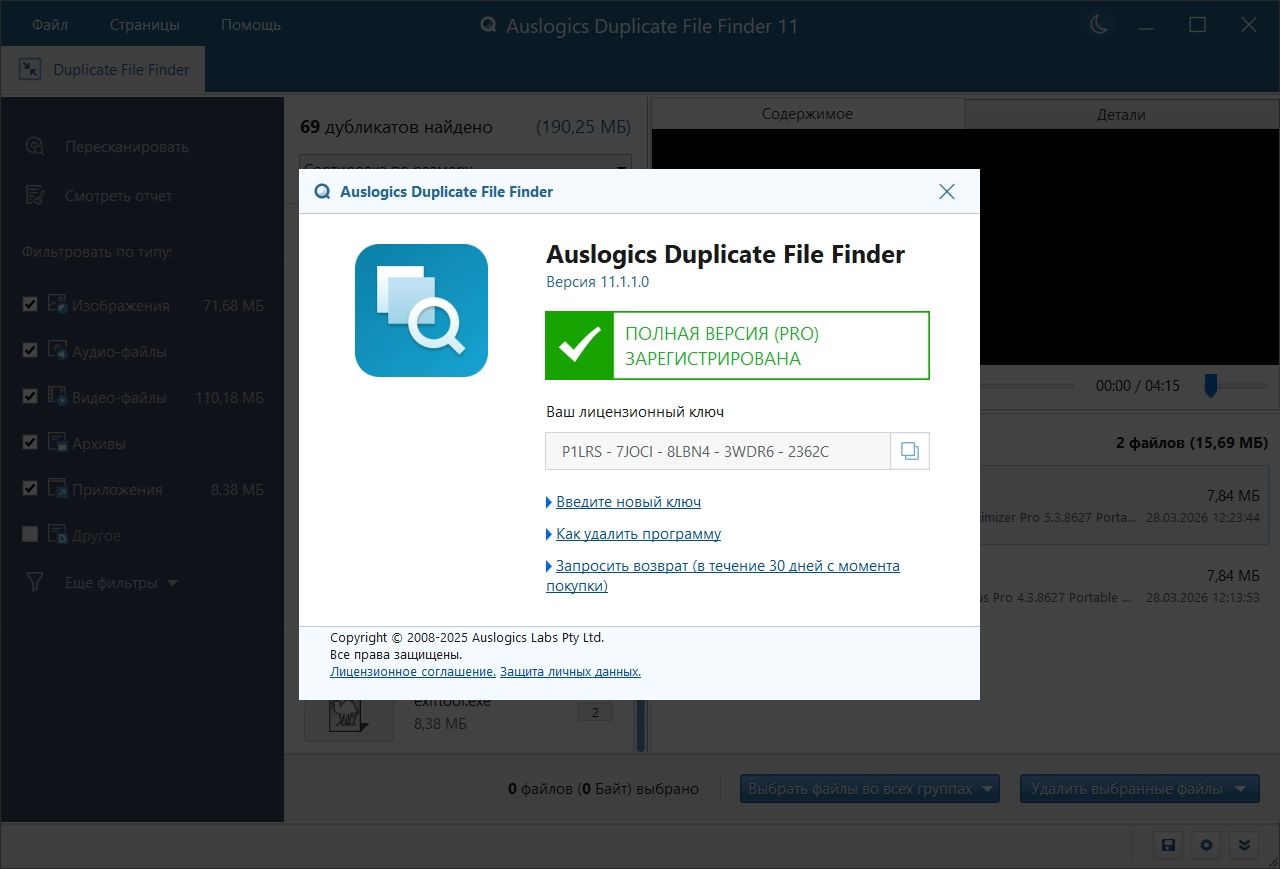Click the '71,68 МБ' size next to Изображения

click(233, 305)
